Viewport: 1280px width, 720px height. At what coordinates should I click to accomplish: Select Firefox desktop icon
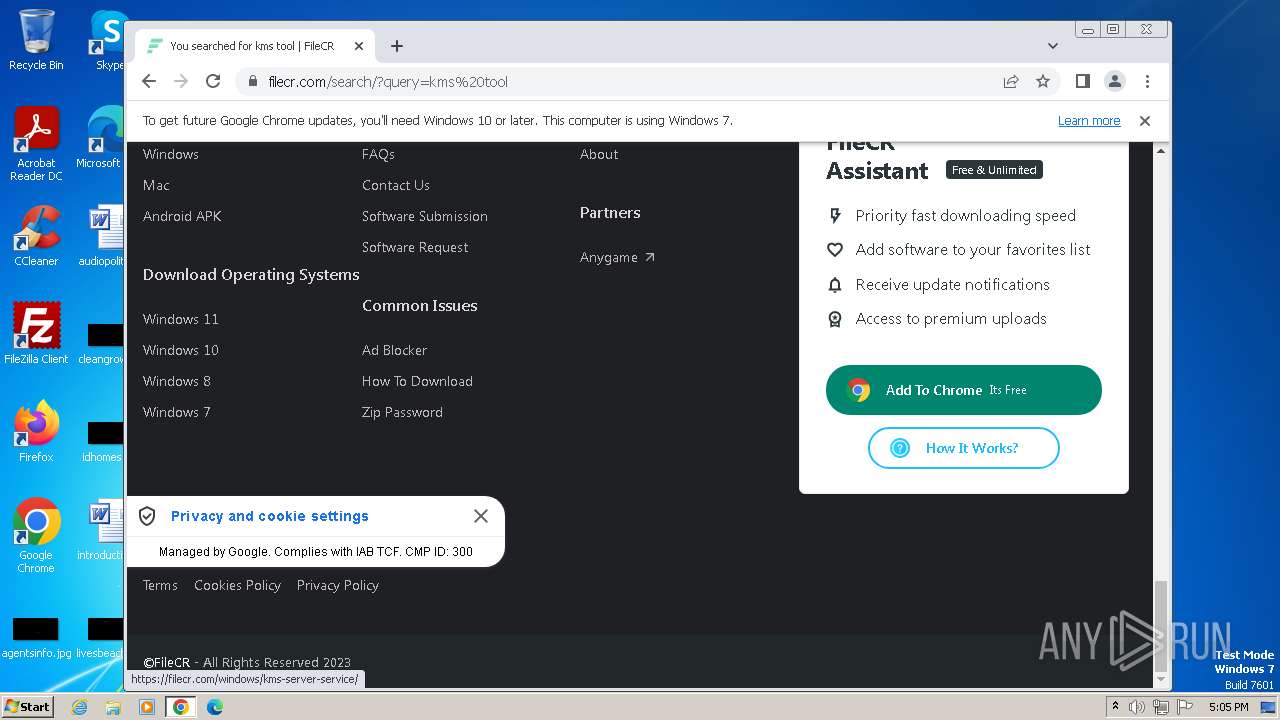click(36, 431)
